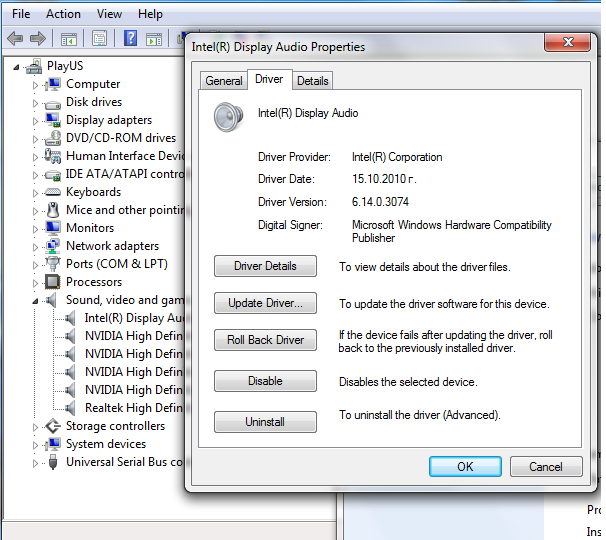
Task: Expand the Keyboards node
Action: tap(35, 193)
